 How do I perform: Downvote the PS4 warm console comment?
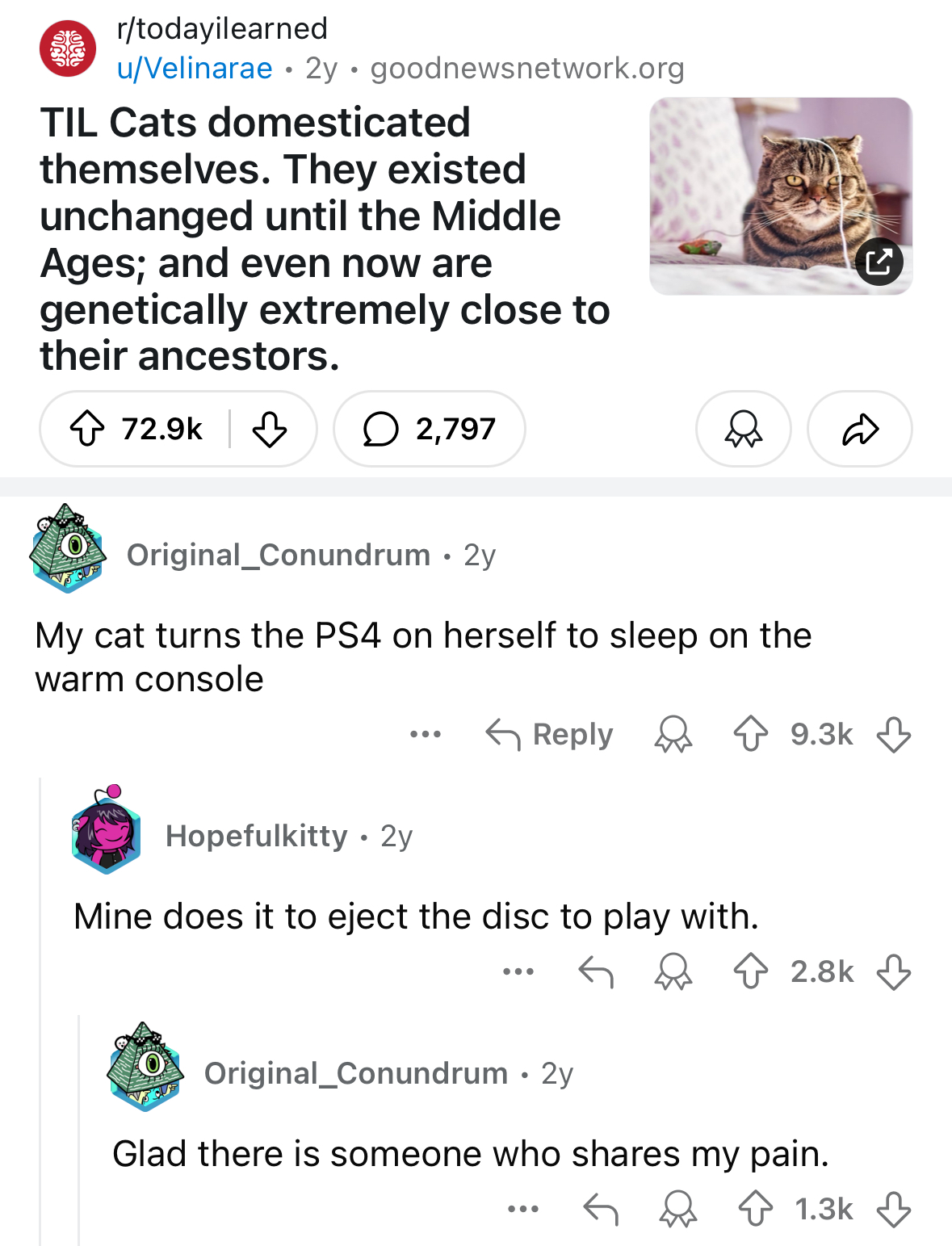(x=894, y=734)
